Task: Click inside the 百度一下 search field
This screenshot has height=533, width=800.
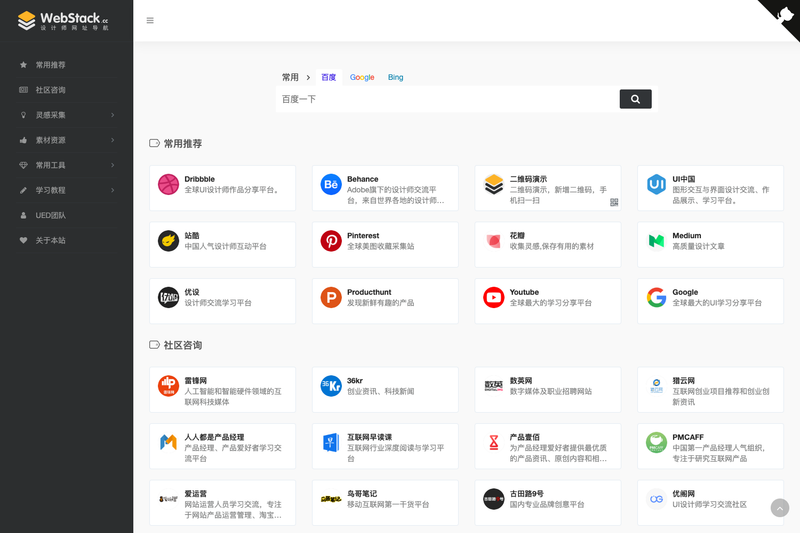Action: click(x=447, y=99)
